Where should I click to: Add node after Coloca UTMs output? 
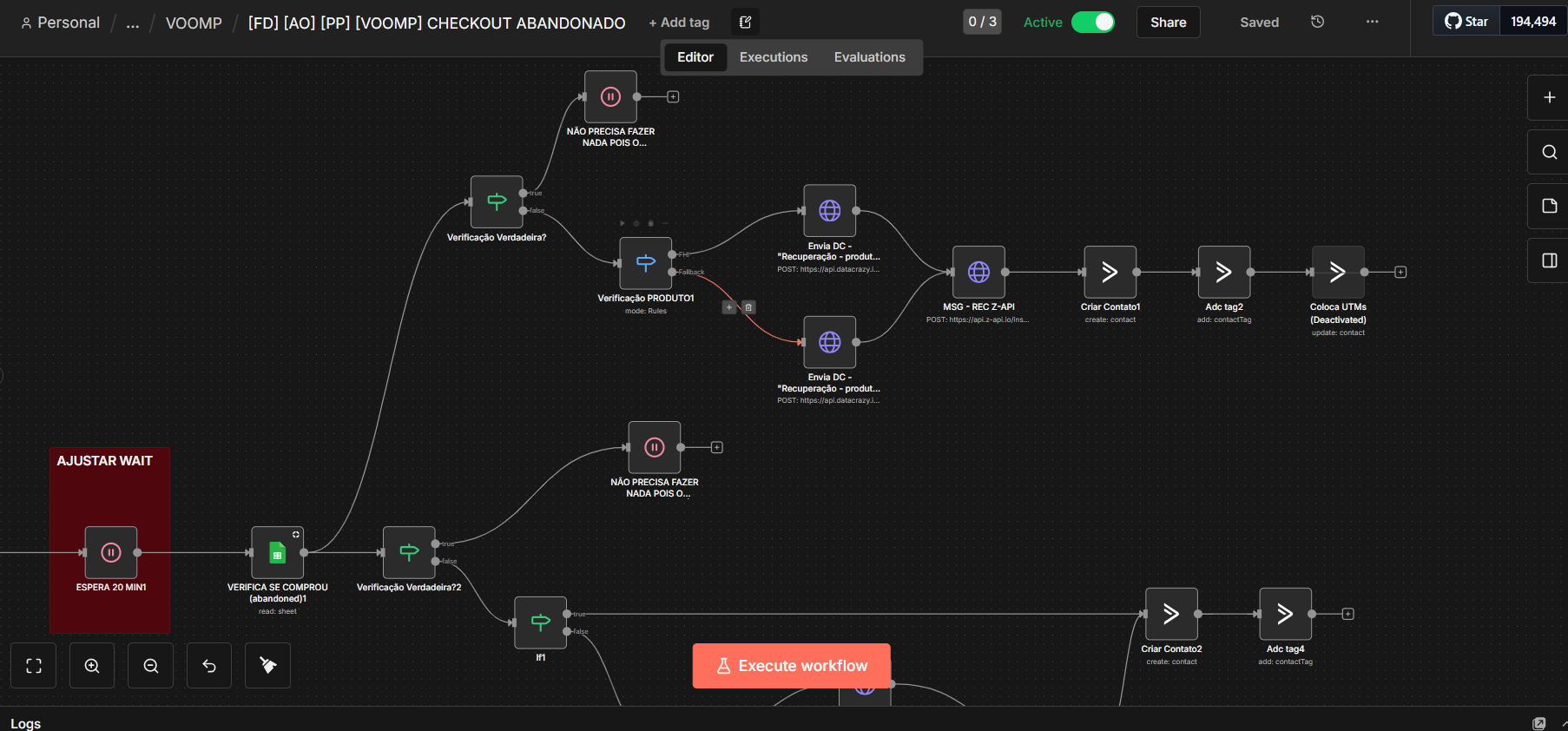coord(1400,272)
